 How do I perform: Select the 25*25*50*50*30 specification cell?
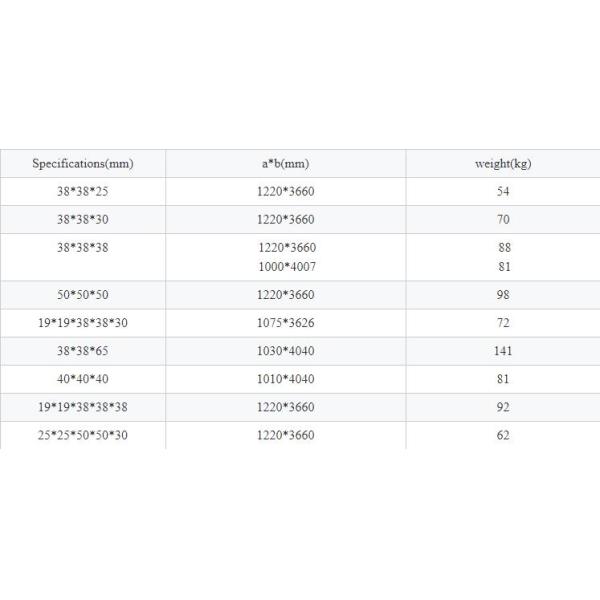[x=83, y=435]
